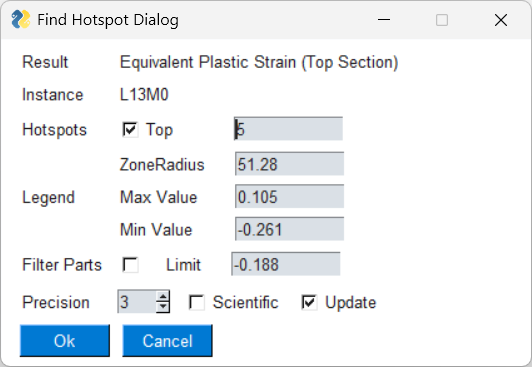
Task: Toggle the Top hotspots checkbox
Action: click(x=130, y=130)
